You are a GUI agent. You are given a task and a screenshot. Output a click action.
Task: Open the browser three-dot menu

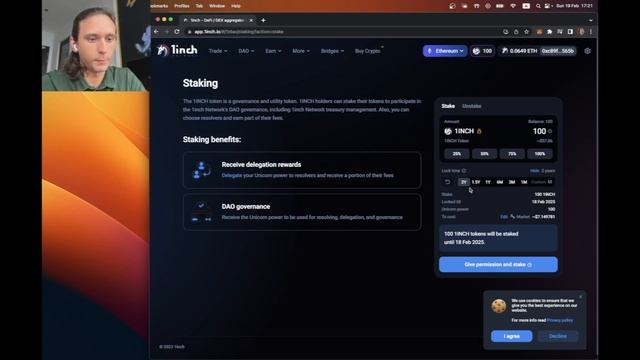(591, 31)
